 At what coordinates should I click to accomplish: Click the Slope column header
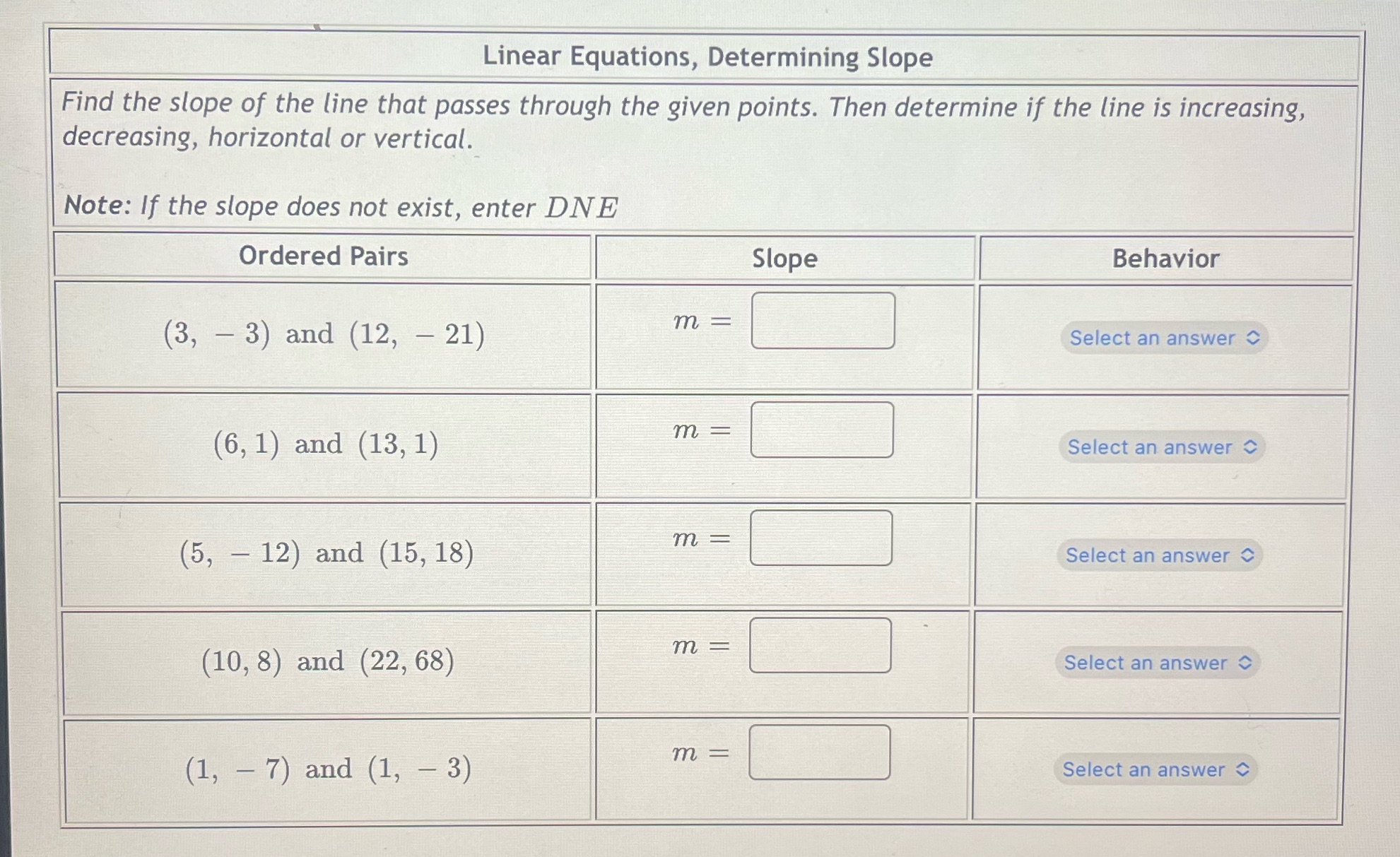pyautogui.click(x=784, y=259)
